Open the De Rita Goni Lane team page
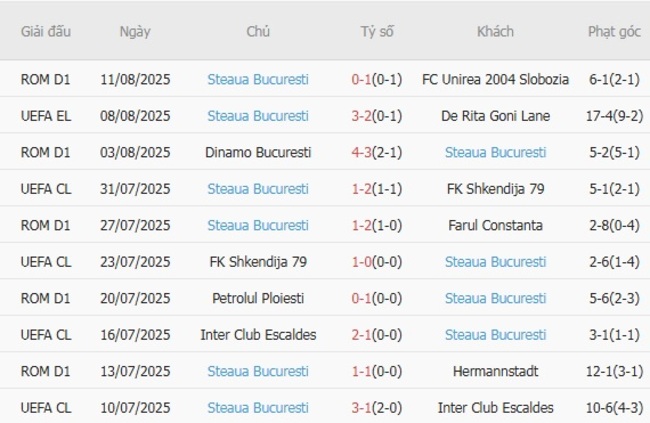Screen dimensions: 650x423 tap(495, 116)
